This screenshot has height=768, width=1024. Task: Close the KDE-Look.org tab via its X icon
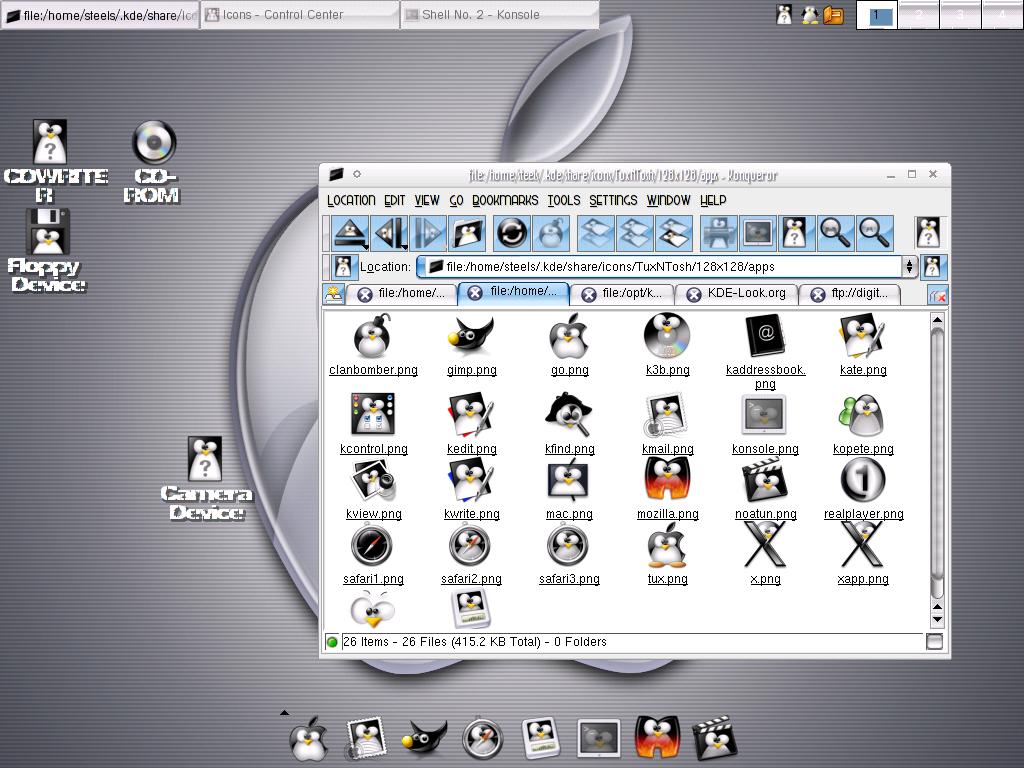(x=694, y=295)
